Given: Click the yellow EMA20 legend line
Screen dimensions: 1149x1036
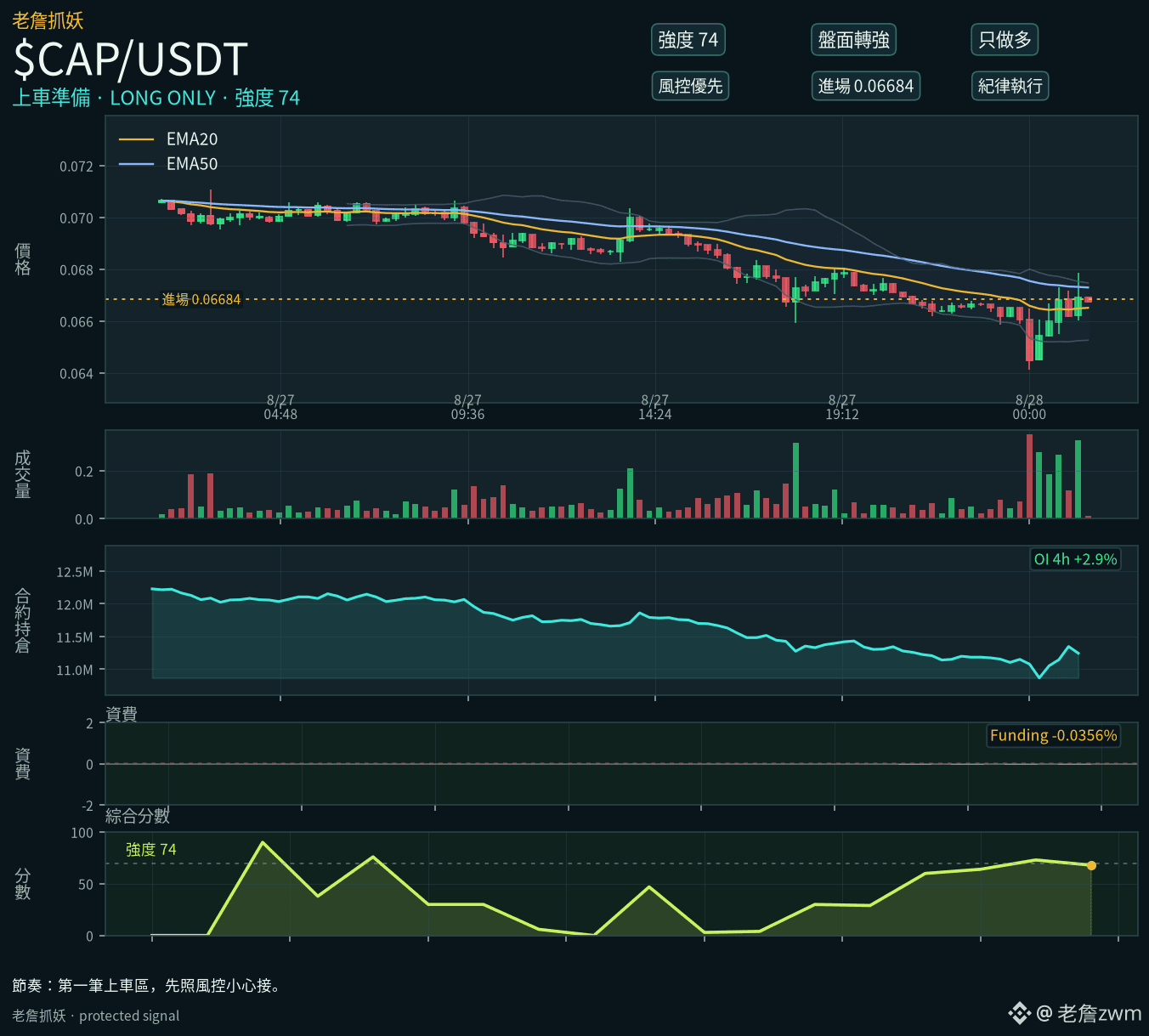Looking at the screenshot, I should 136,139.
